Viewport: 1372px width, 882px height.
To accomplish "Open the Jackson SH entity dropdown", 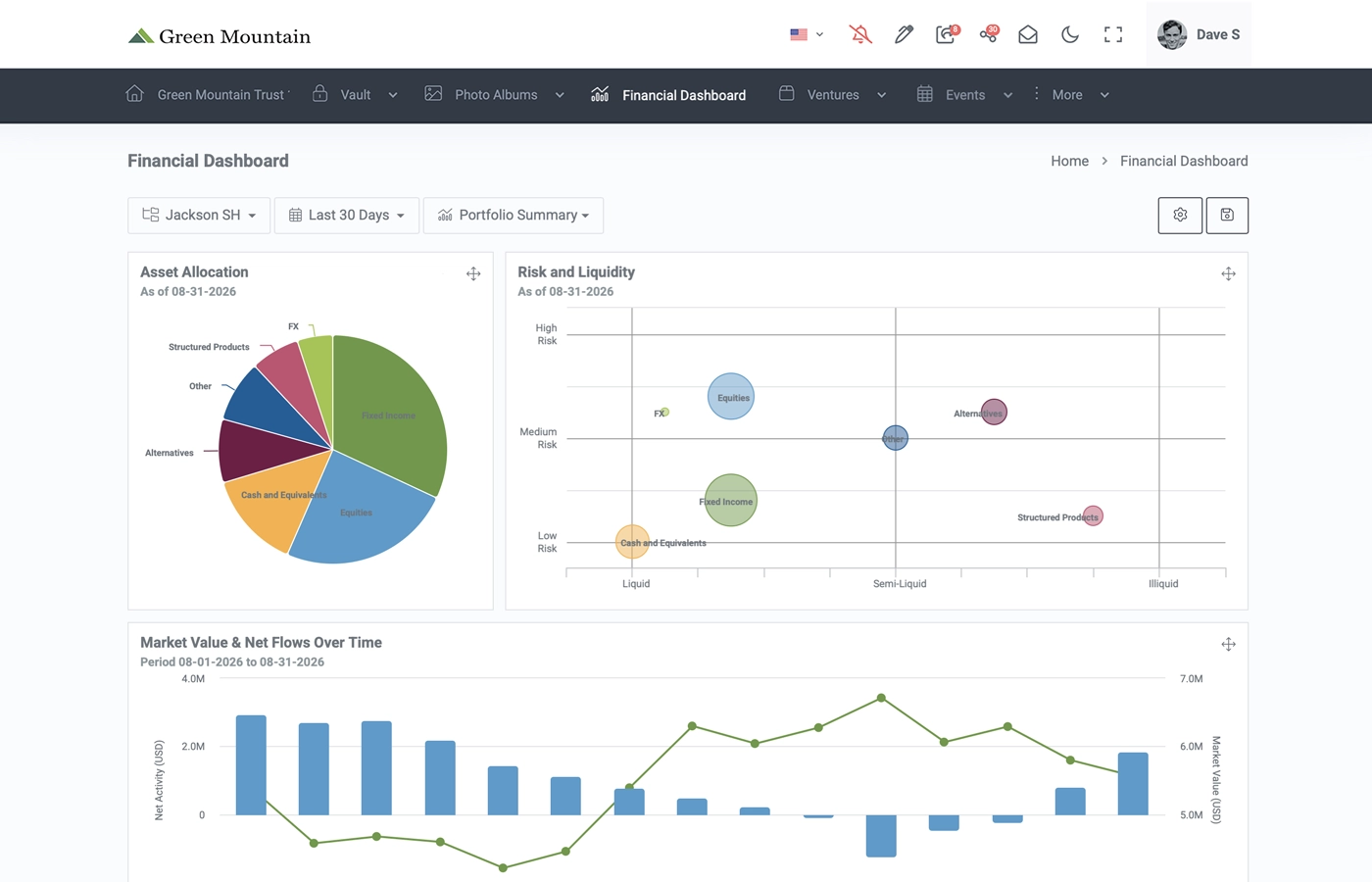I will 199,216.
